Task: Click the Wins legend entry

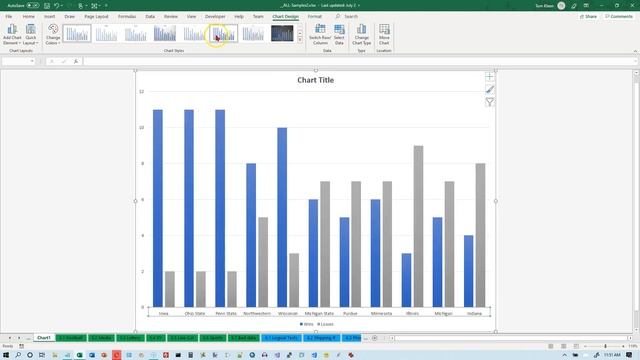Action: click(x=307, y=324)
